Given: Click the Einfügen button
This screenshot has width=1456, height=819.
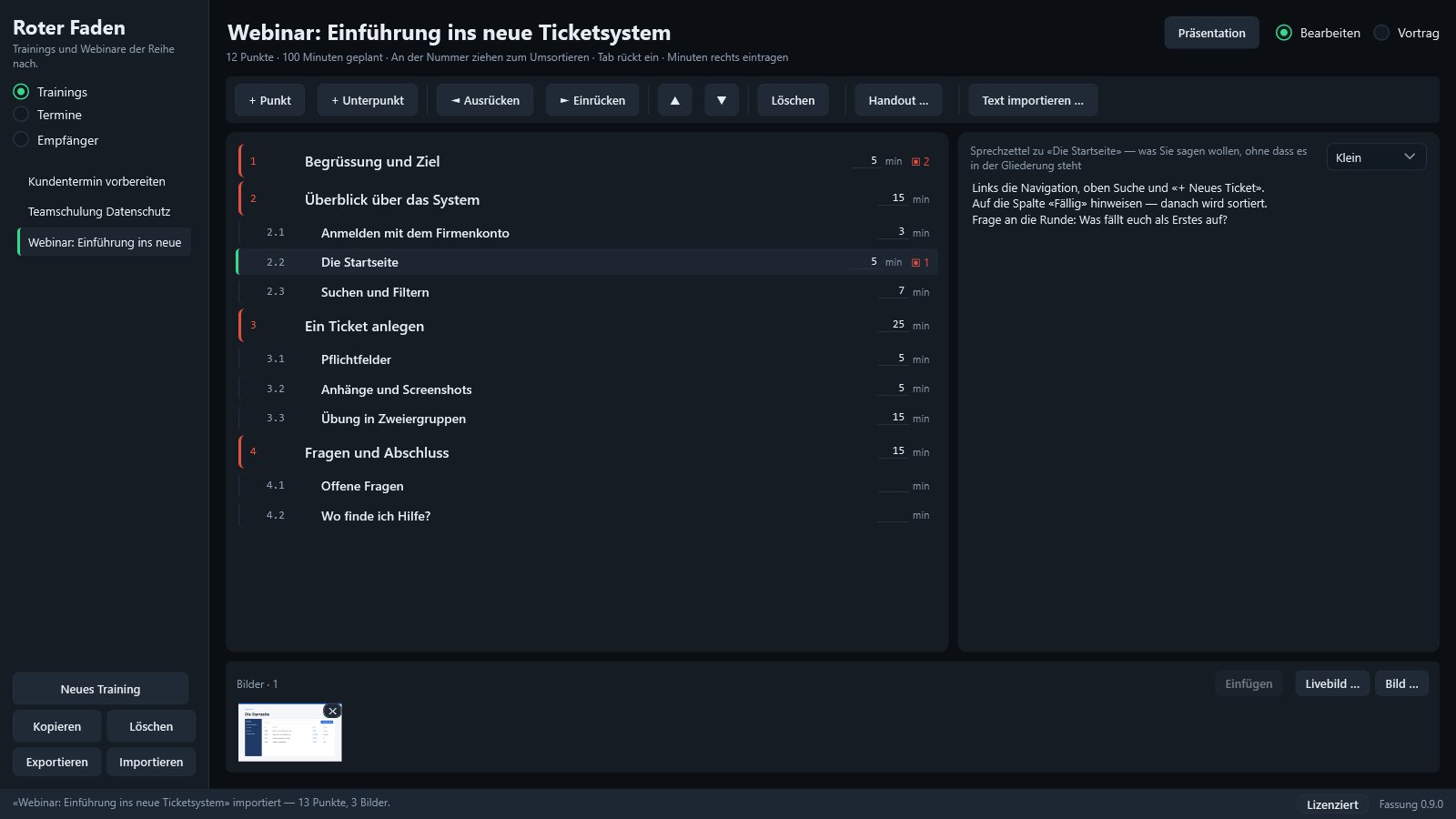Looking at the screenshot, I should pos(1249,683).
